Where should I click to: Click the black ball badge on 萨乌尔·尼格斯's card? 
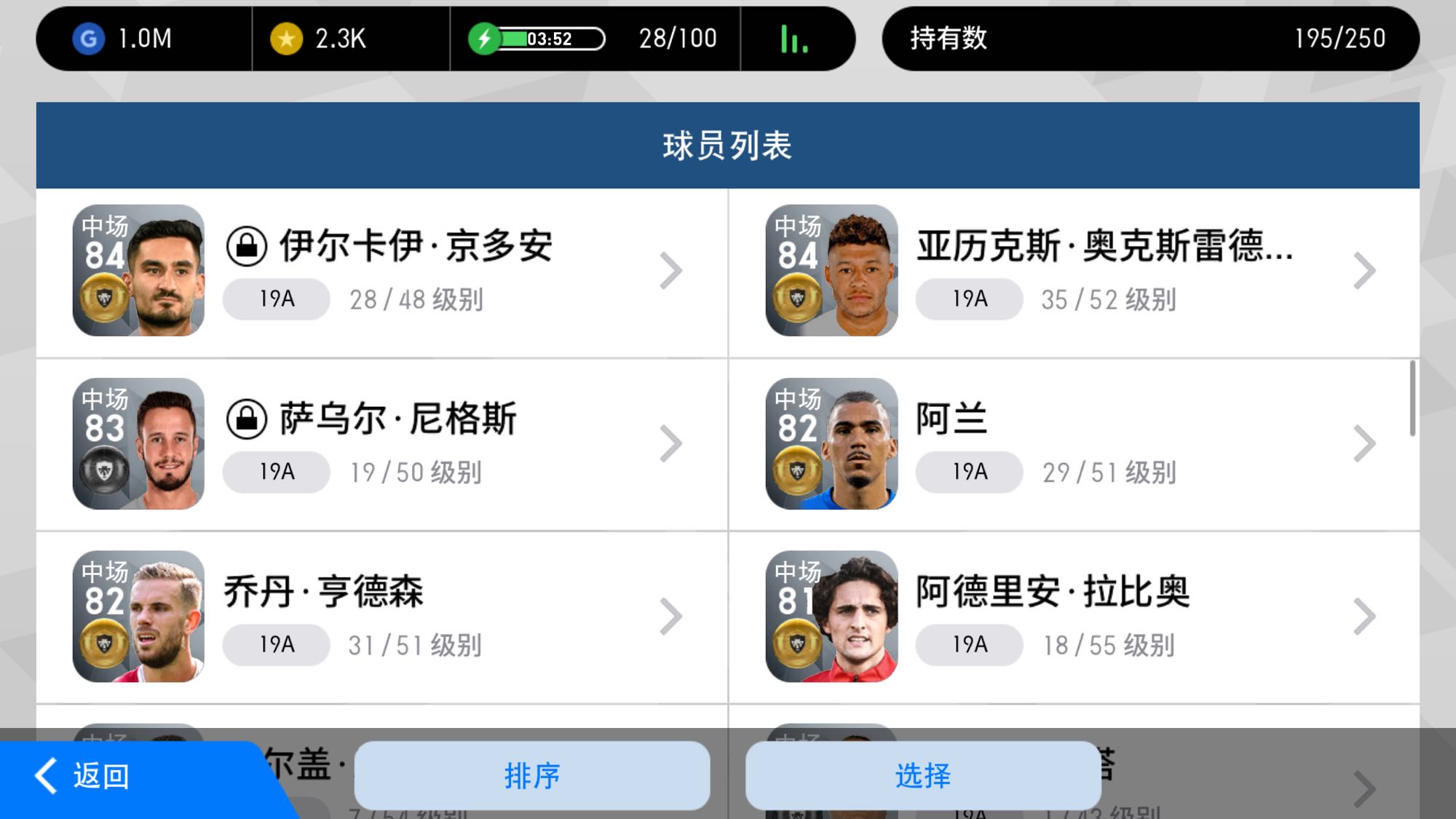click(105, 471)
